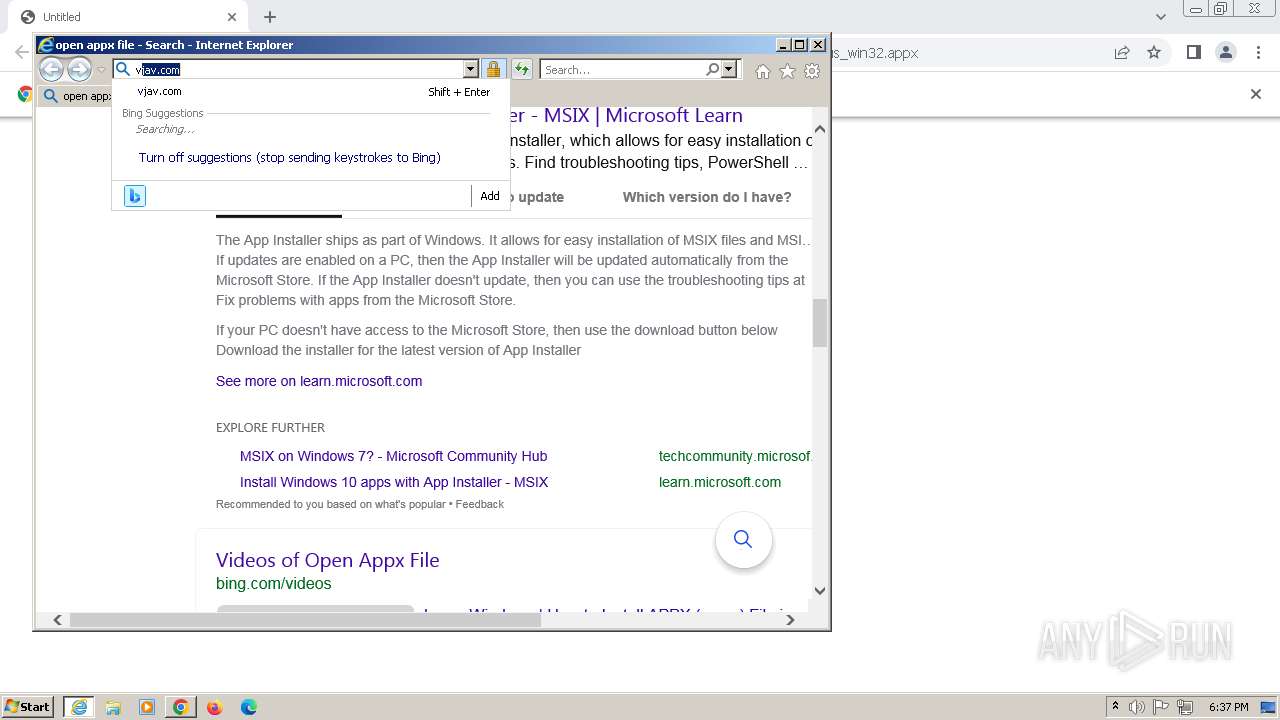Click right arrow of horizontal scrollbar
The height and width of the screenshot is (720, 1280).
[x=790, y=620]
